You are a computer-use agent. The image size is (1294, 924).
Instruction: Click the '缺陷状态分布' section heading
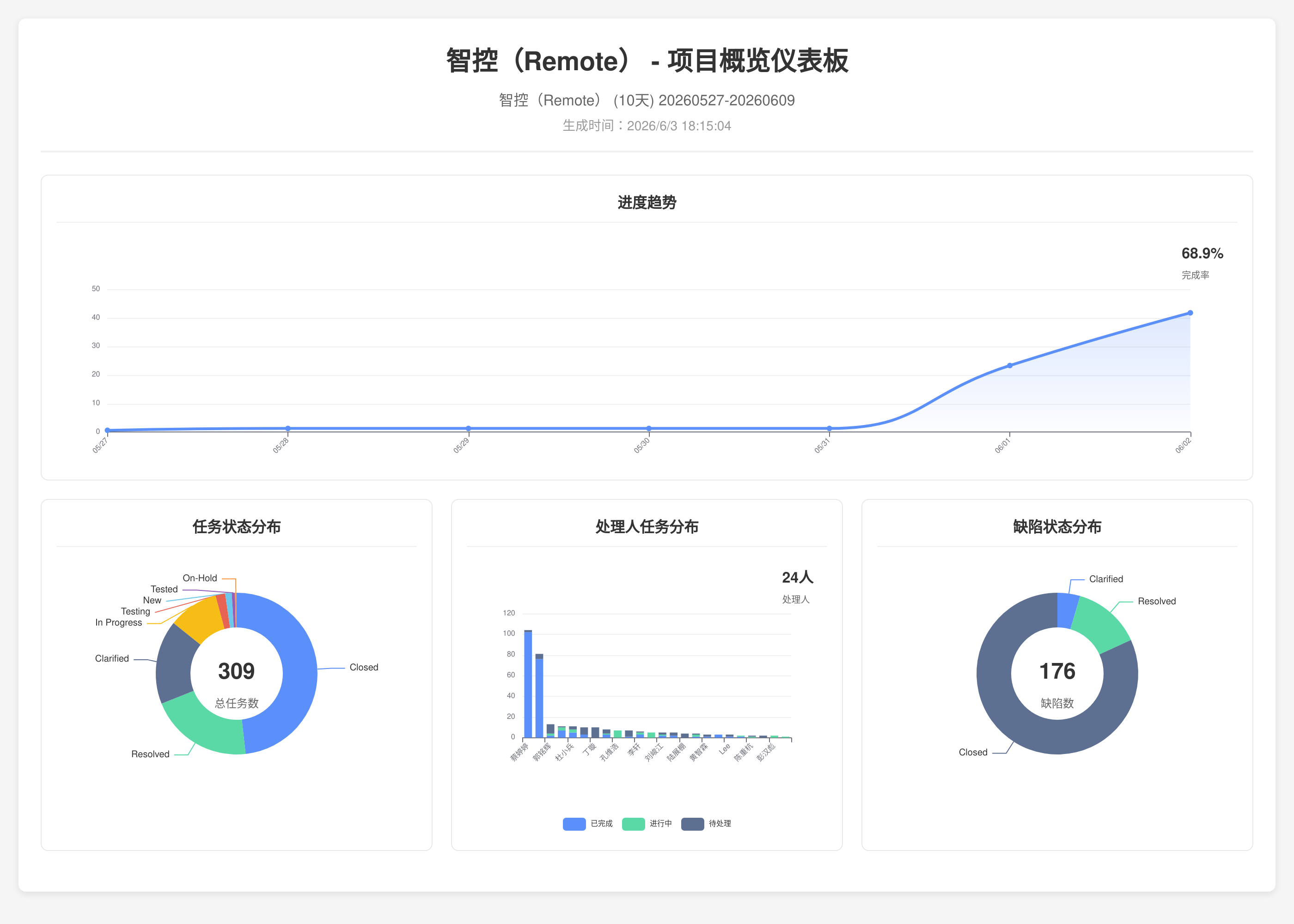(x=1057, y=527)
